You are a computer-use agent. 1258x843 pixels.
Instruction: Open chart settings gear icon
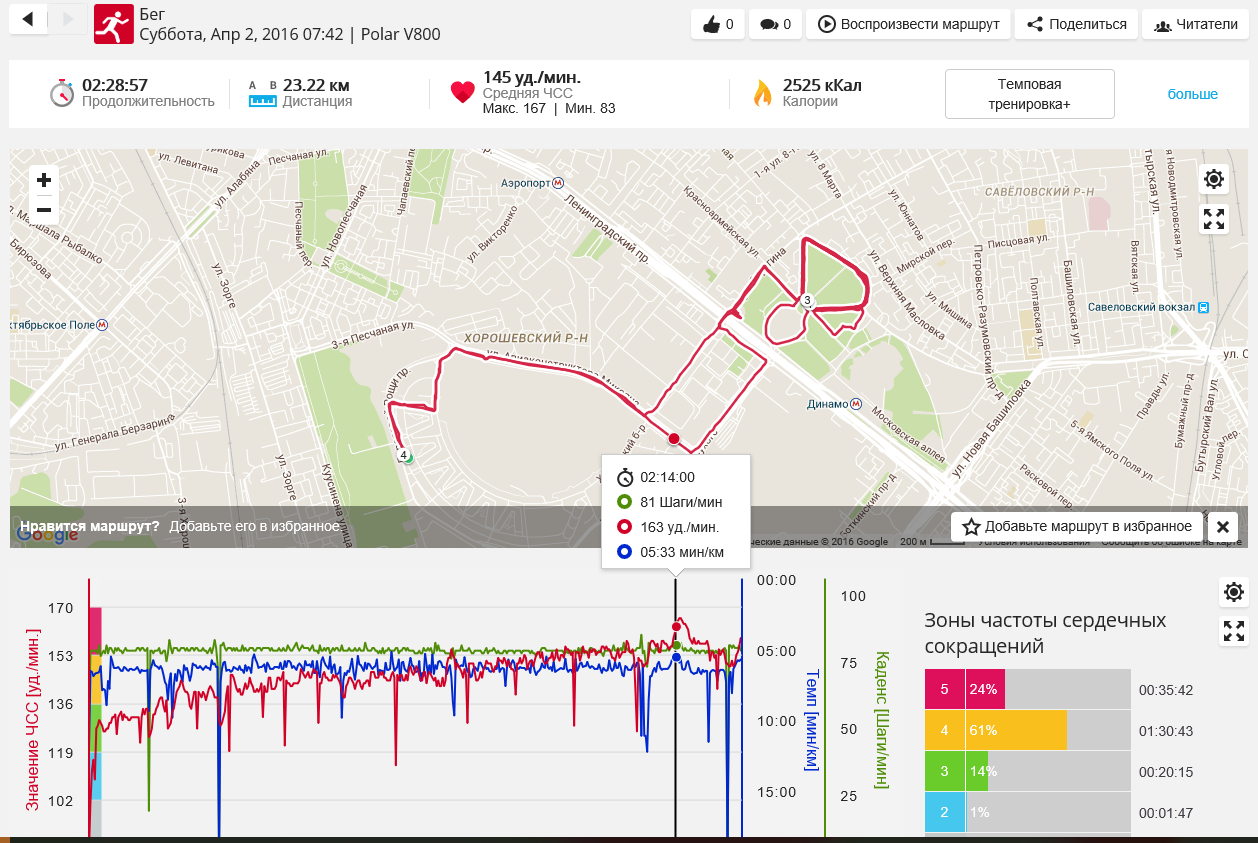(x=1234, y=592)
